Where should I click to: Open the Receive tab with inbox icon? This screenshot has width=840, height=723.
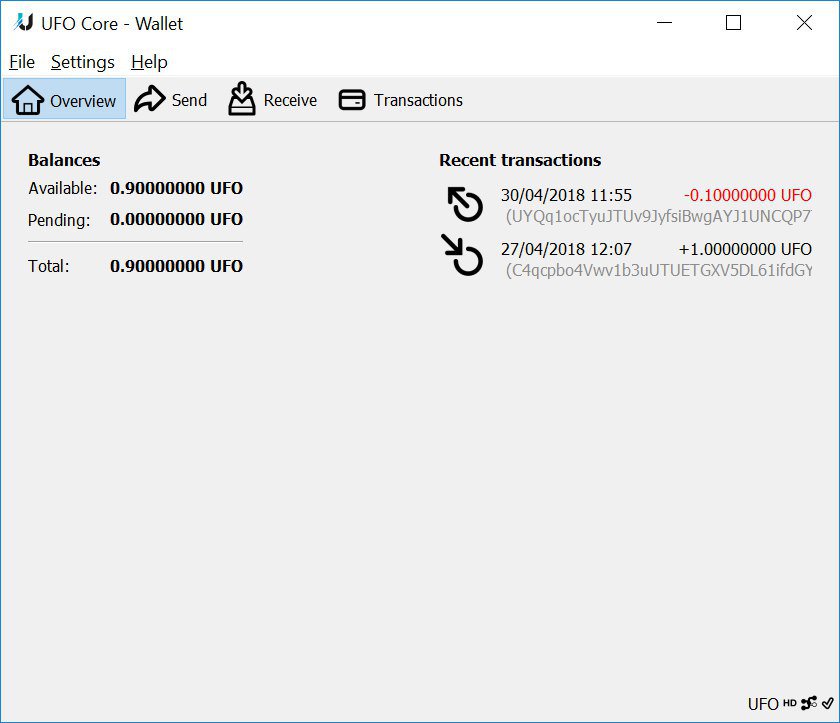273,100
